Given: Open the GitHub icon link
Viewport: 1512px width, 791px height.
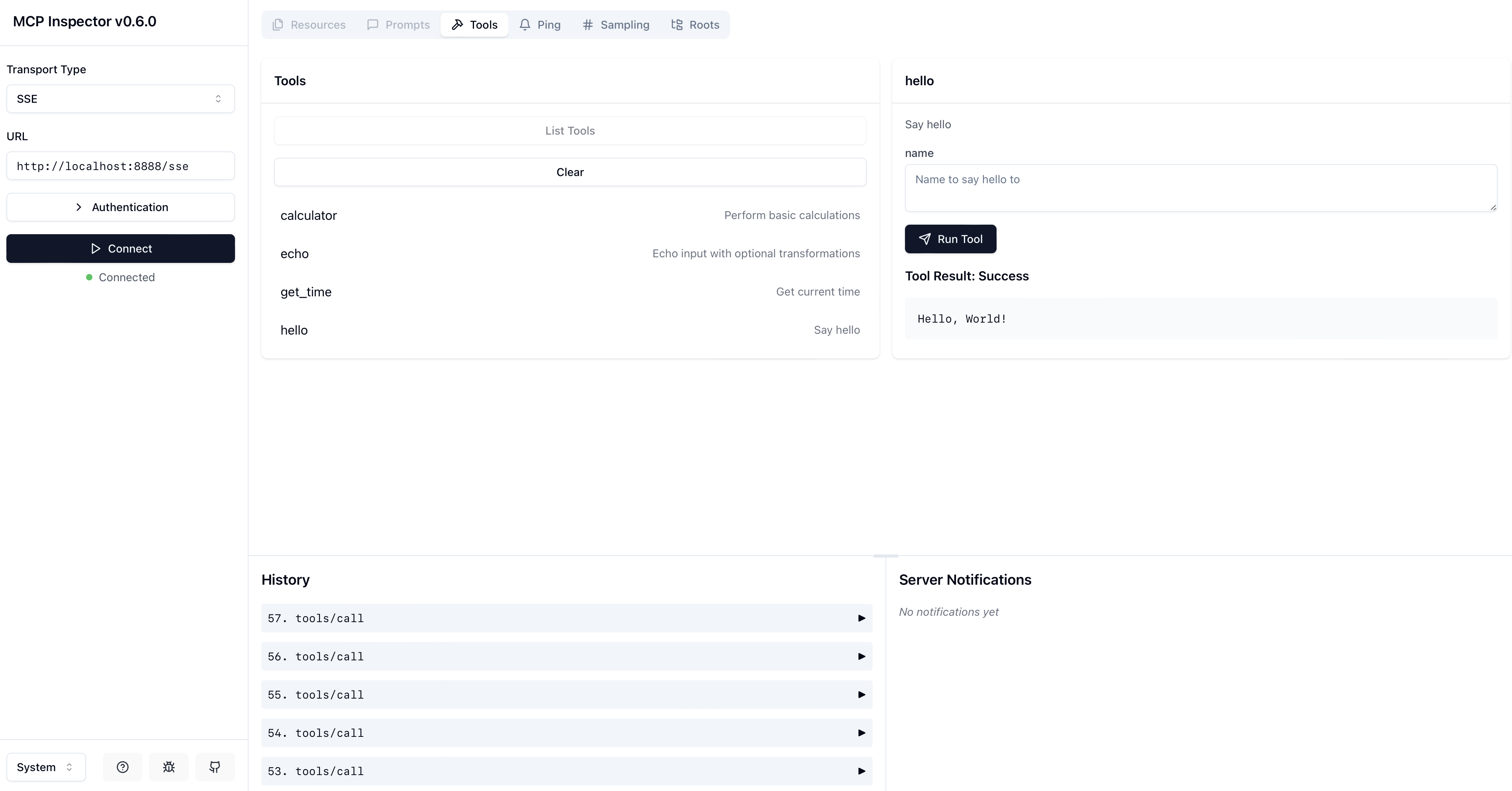Looking at the screenshot, I should pos(215,767).
